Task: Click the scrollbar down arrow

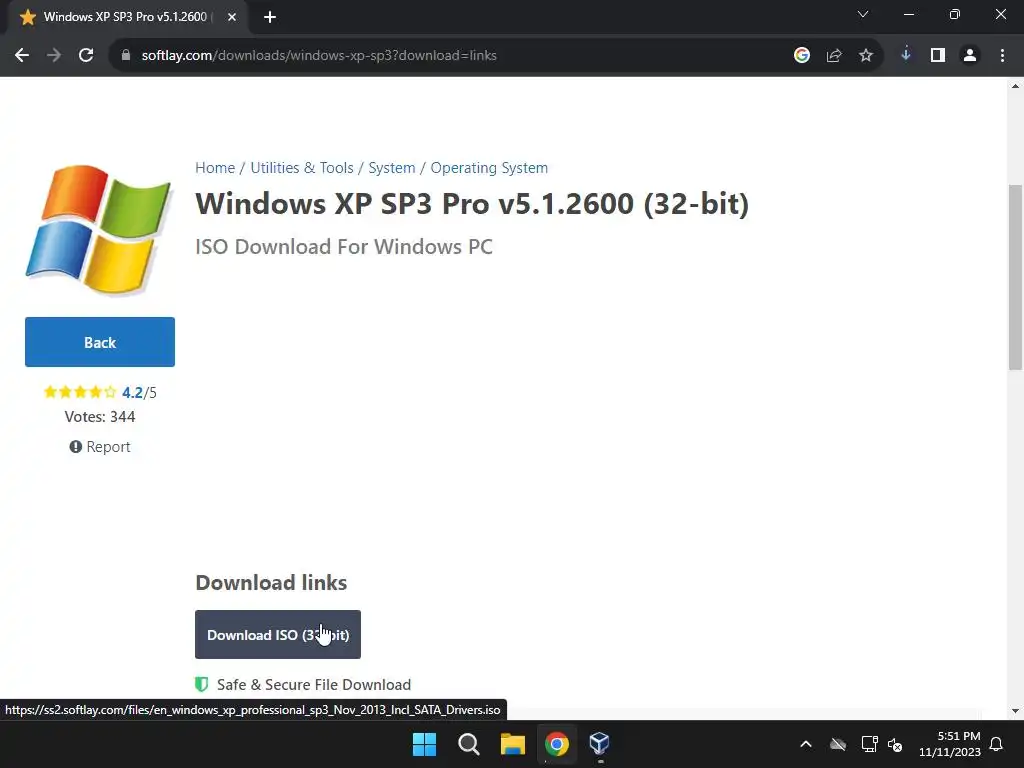Action: [x=1015, y=711]
